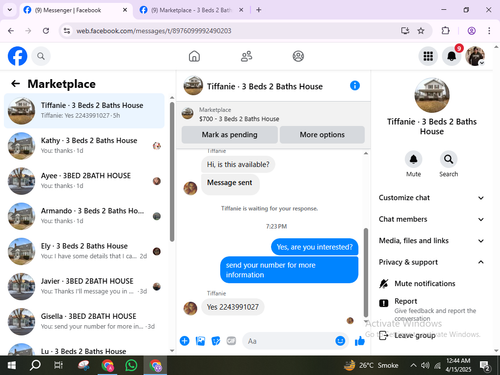Screen dimensions: 500x375
Task: Switch to the Messenger | Facebook tab
Action: click(76, 10)
